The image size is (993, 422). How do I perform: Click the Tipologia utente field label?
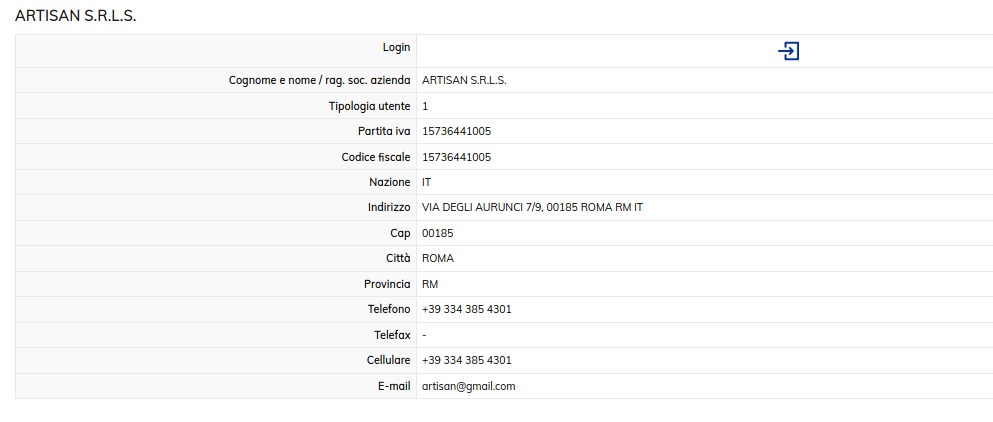[x=369, y=106]
